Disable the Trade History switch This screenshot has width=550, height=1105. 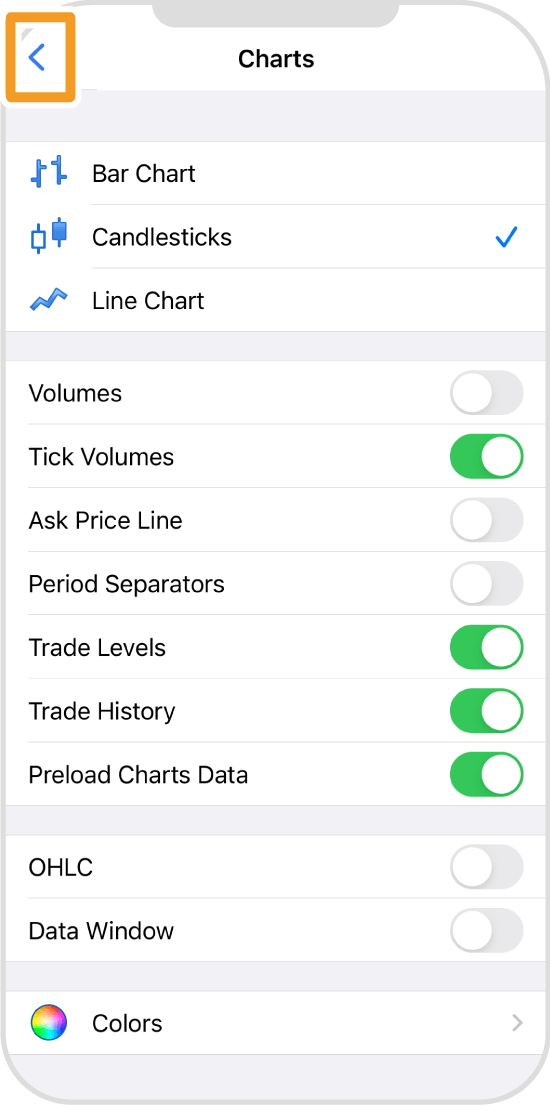coord(487,711)
